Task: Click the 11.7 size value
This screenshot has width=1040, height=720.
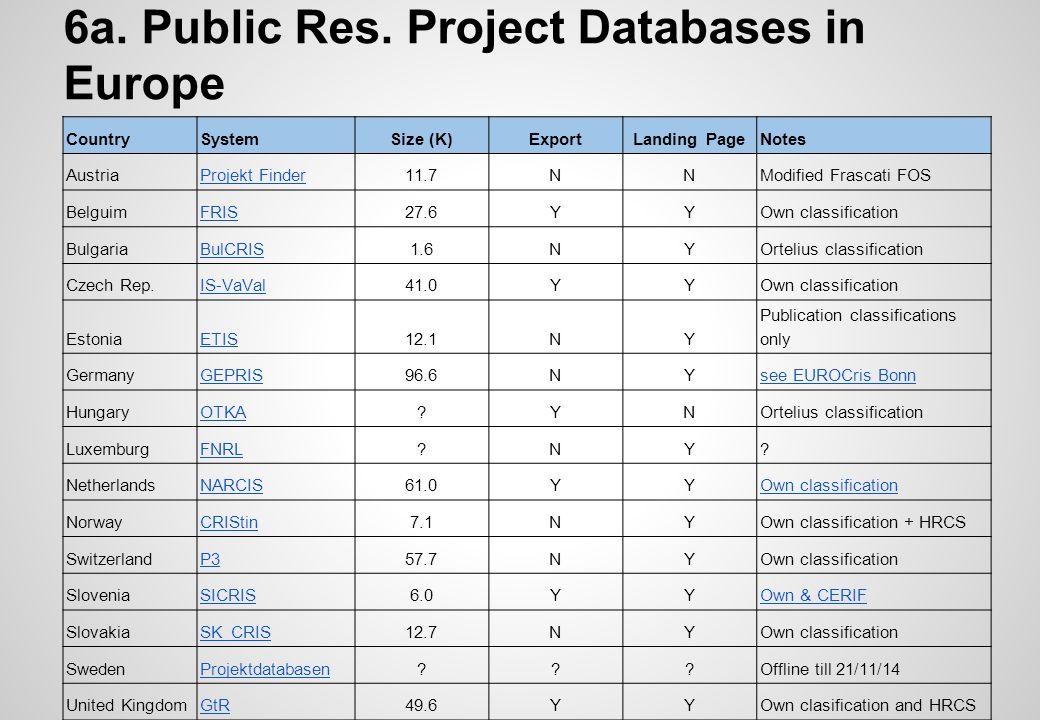Action: click(421, 175)
